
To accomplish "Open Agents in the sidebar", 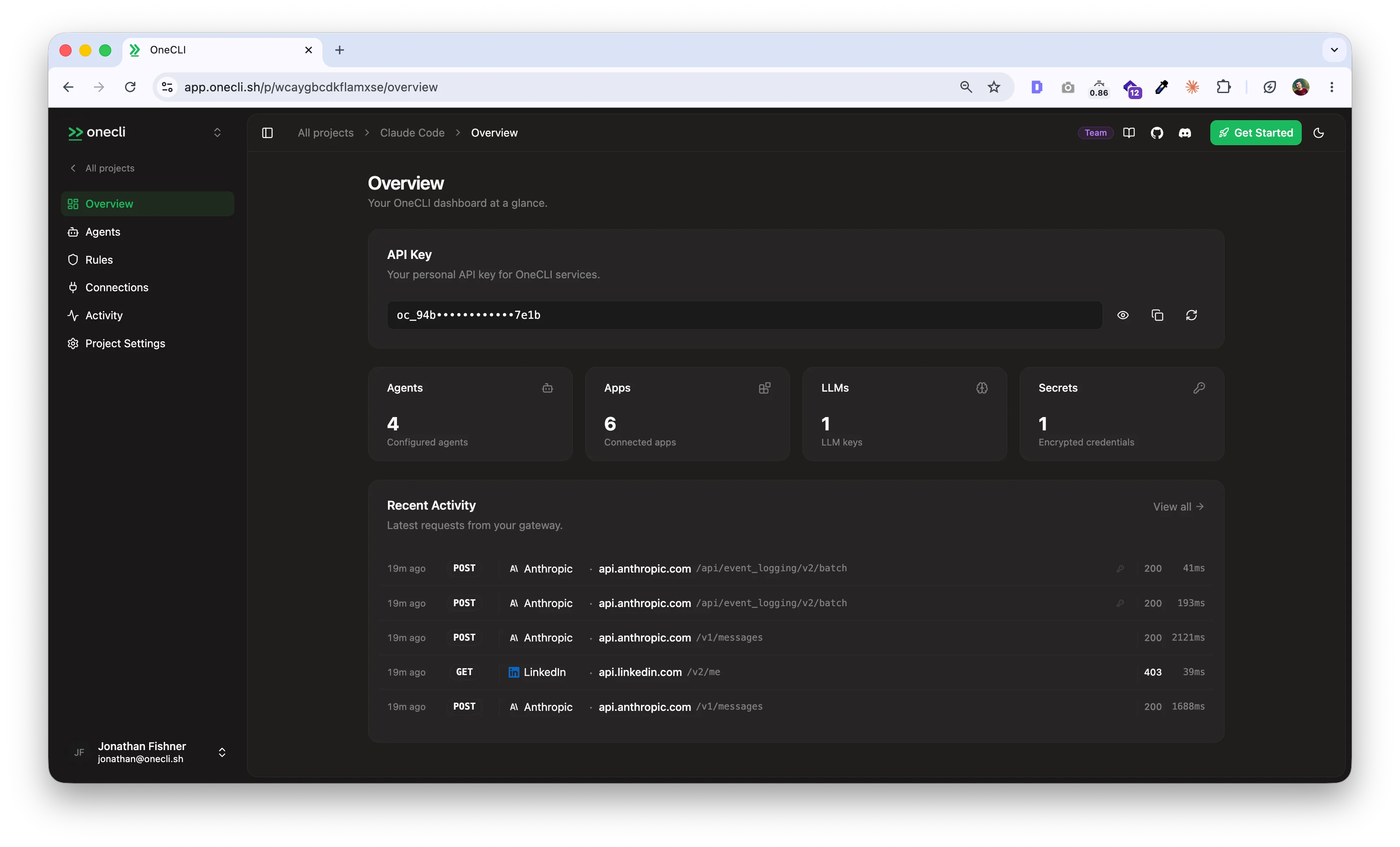I will [148, 232].
